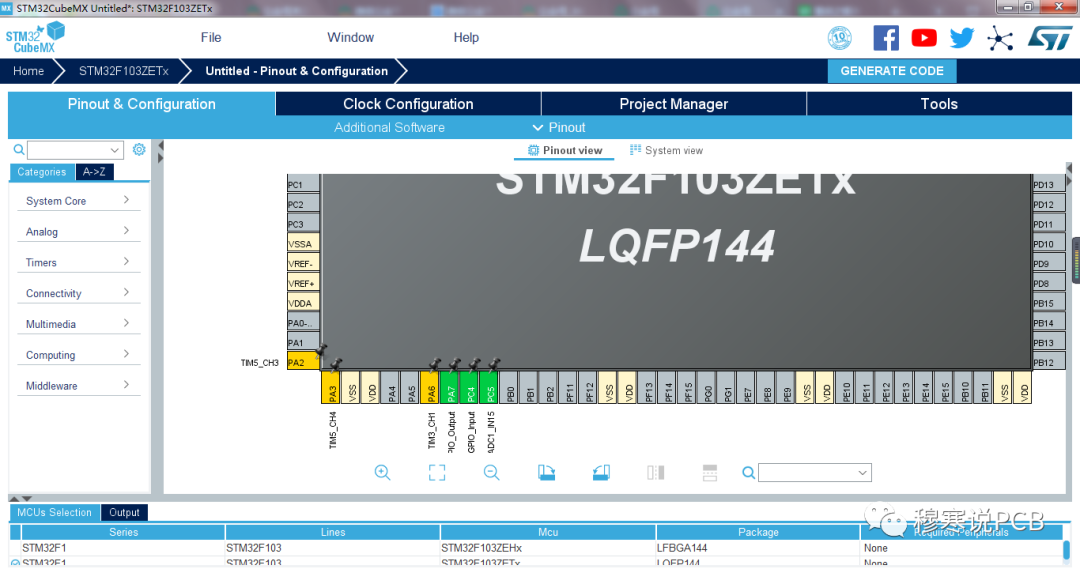Open the ST 10-year anniversary badge icon
The image size is (1080, 569).
[x=840, y=38]
